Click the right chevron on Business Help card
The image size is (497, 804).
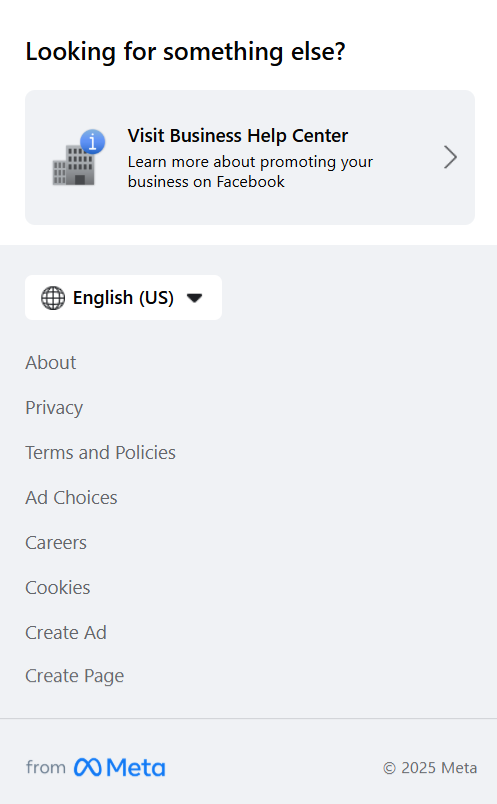click(450, 157)
